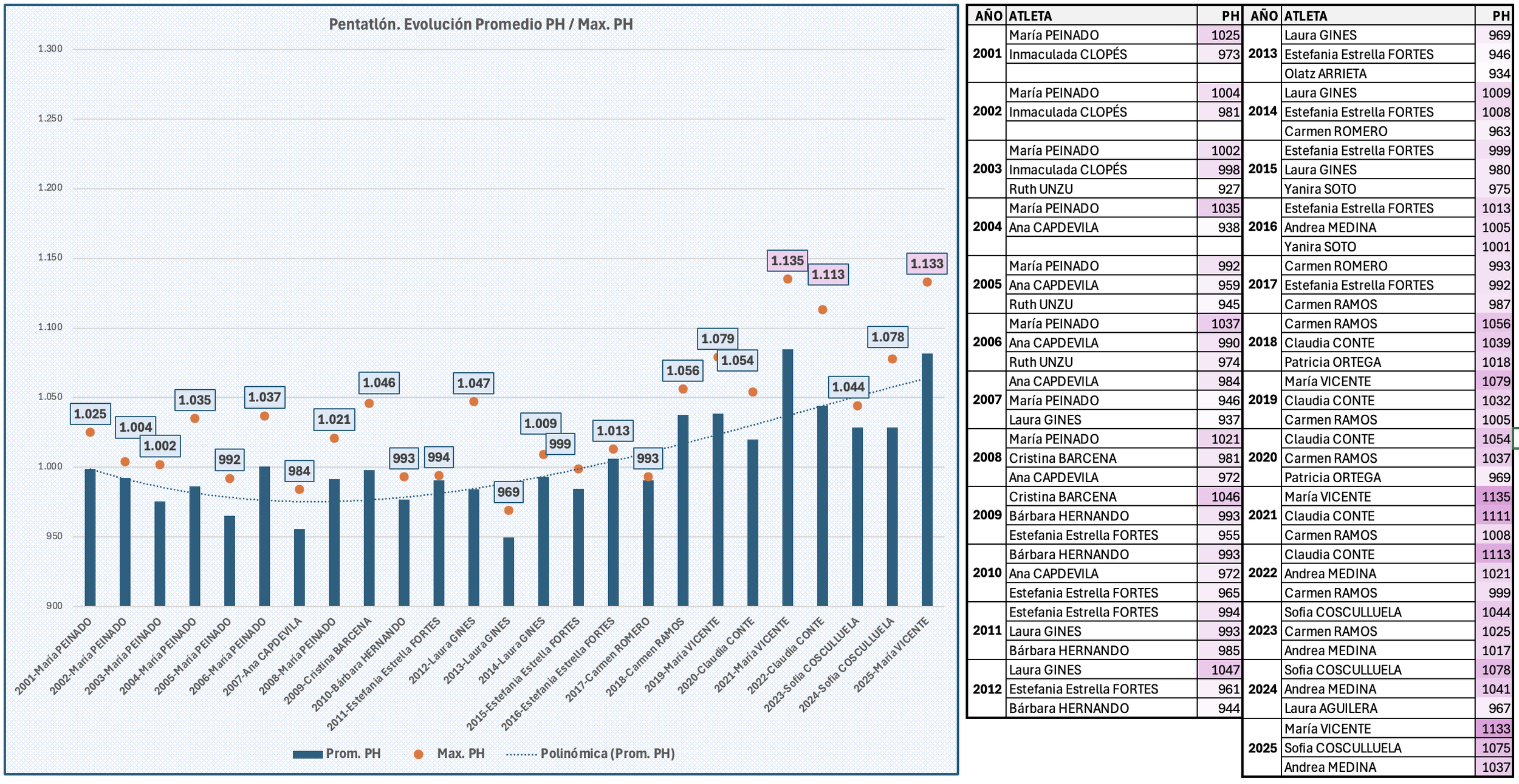Select cell with PH value 1135

tap(1495, 497)
